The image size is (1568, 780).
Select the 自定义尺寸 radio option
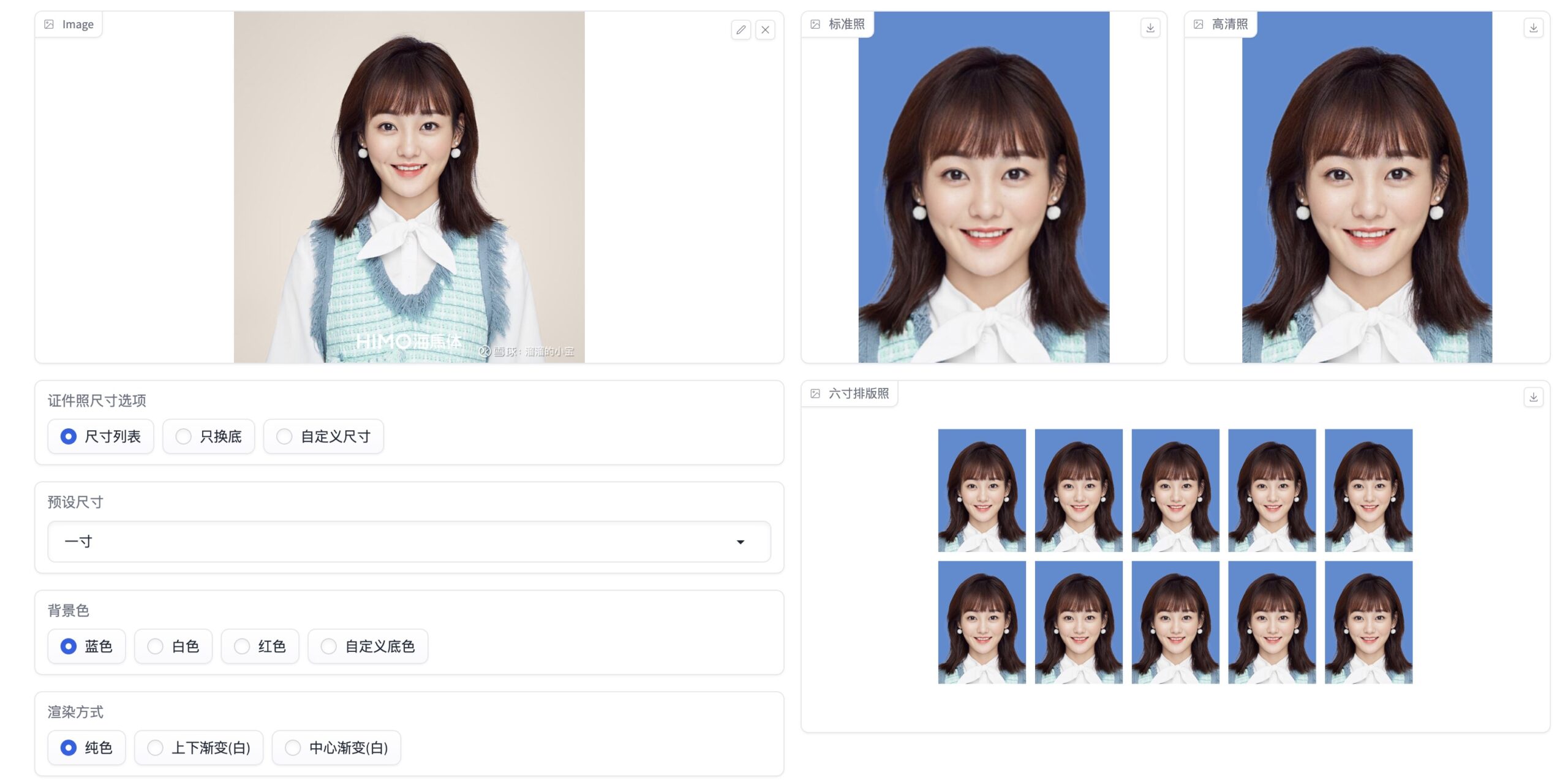pyautogui.click(x=284, y=436)
